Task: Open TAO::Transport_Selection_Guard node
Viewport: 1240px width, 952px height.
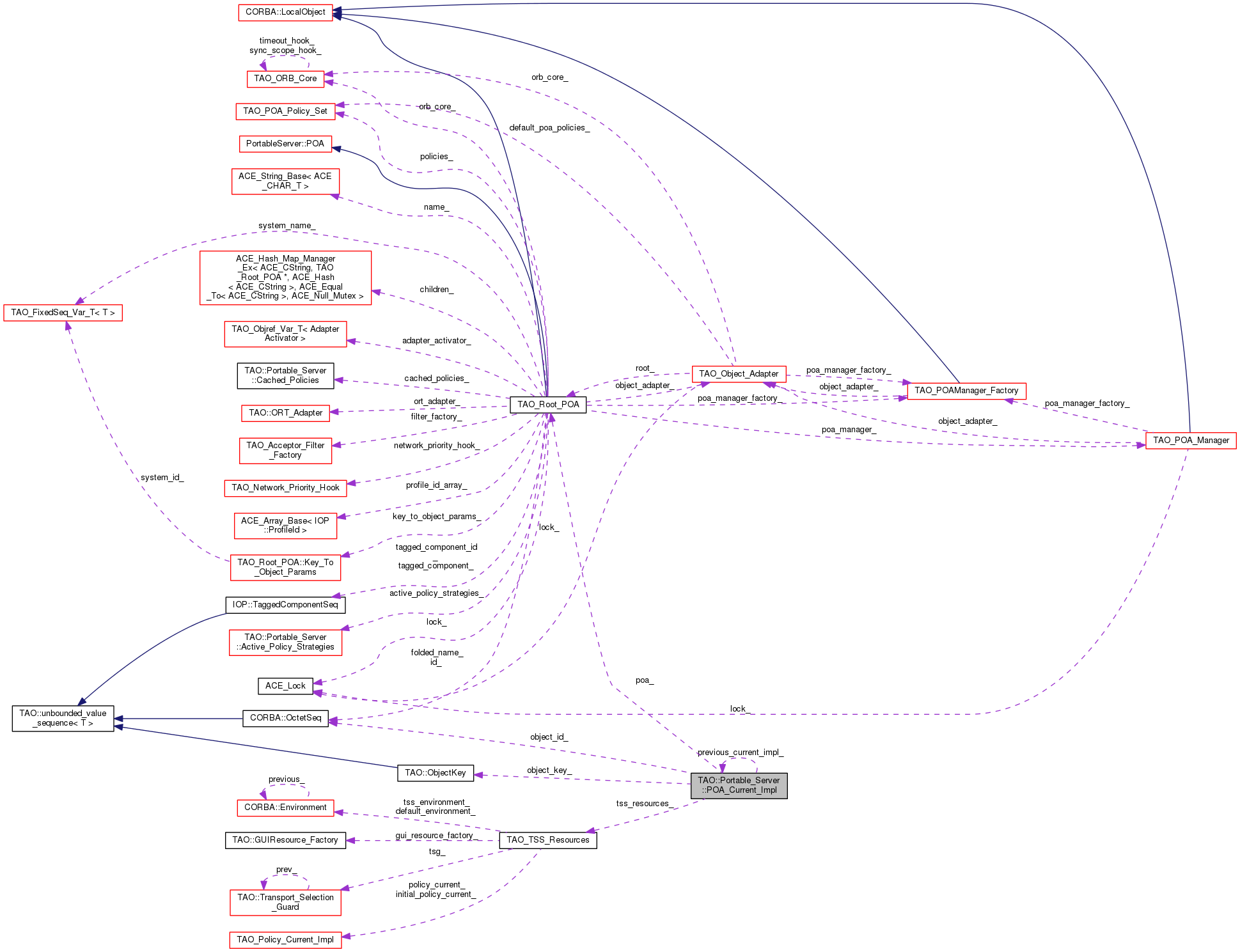Action: coord(285,902)
